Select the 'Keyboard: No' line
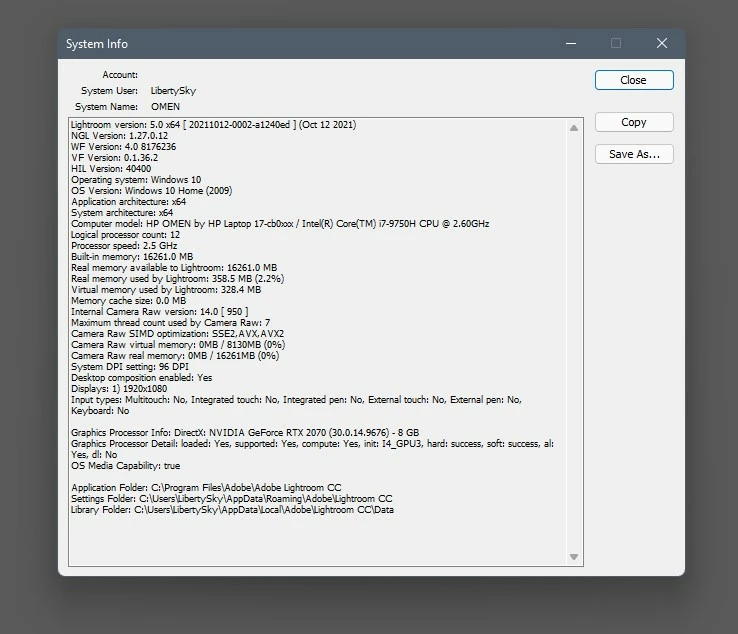The height and width of the screenshot is (634, 738). pyautogui.click(x=100, y=410)
